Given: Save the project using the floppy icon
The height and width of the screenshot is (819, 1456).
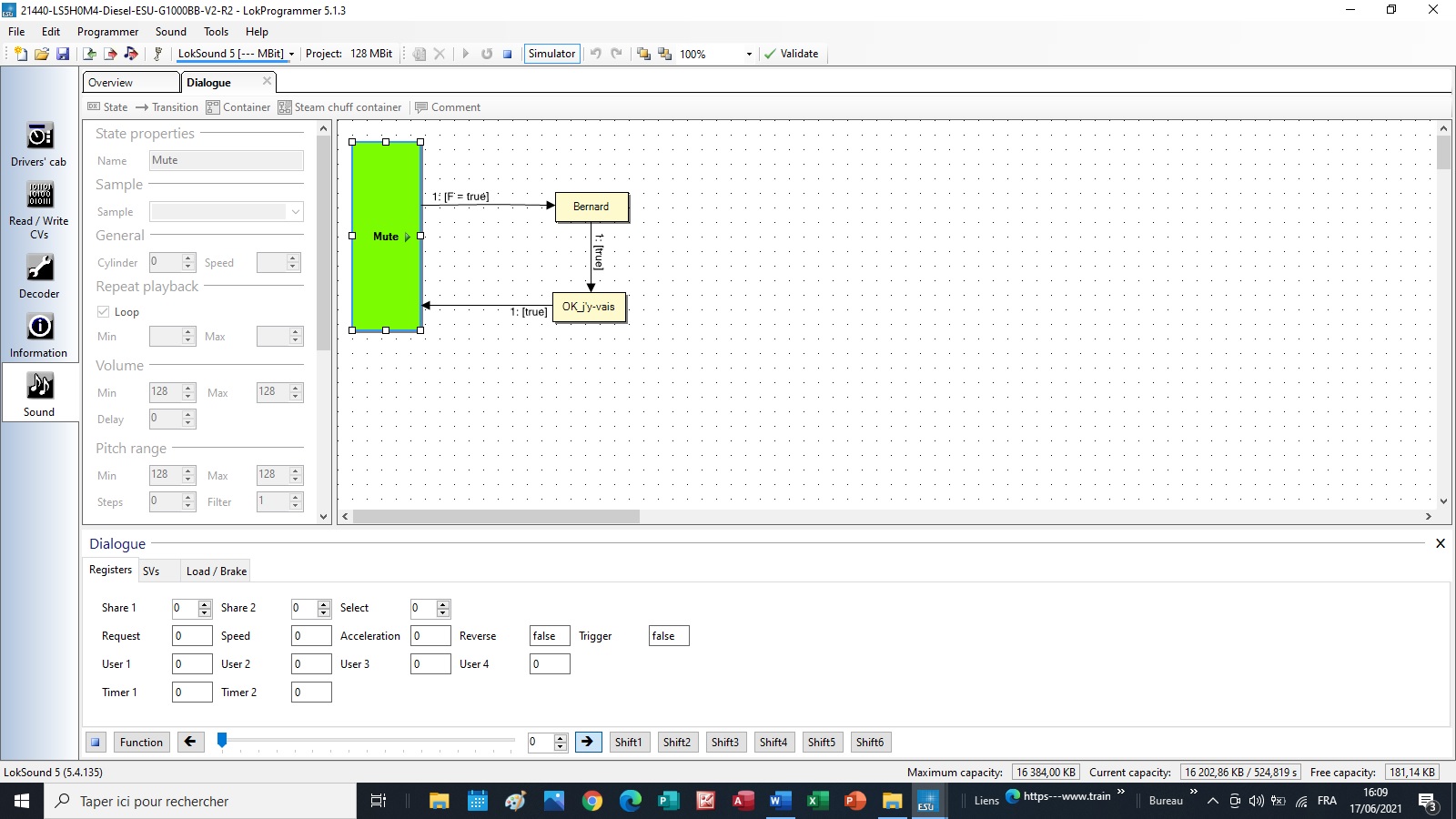Looking at the screenshot, I should 63,54.
